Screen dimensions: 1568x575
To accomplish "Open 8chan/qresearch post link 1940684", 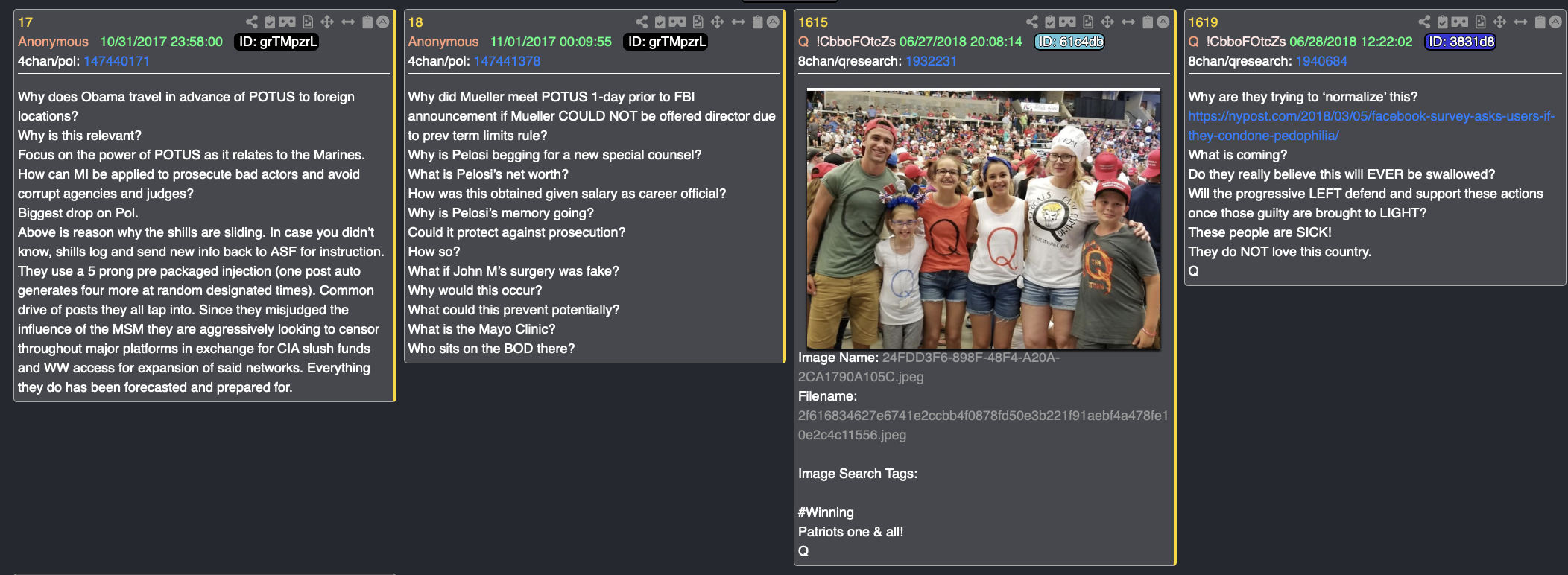I will click(x=1321, y=61).
